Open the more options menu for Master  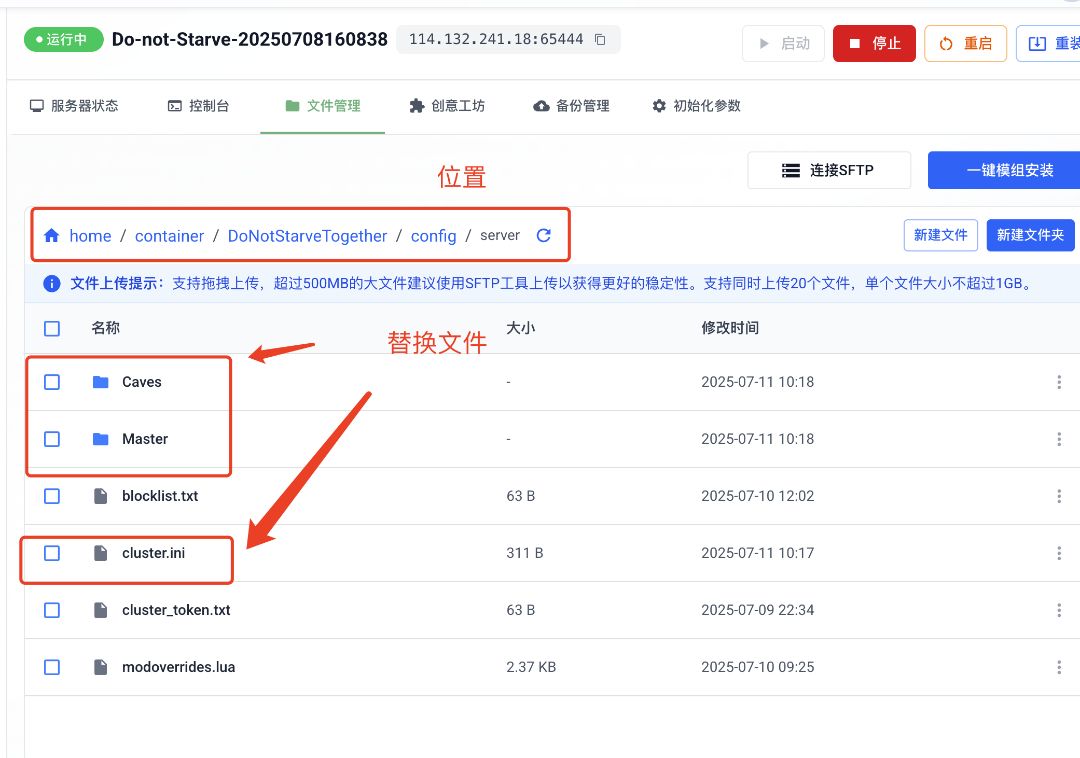tap(1059, 439)
